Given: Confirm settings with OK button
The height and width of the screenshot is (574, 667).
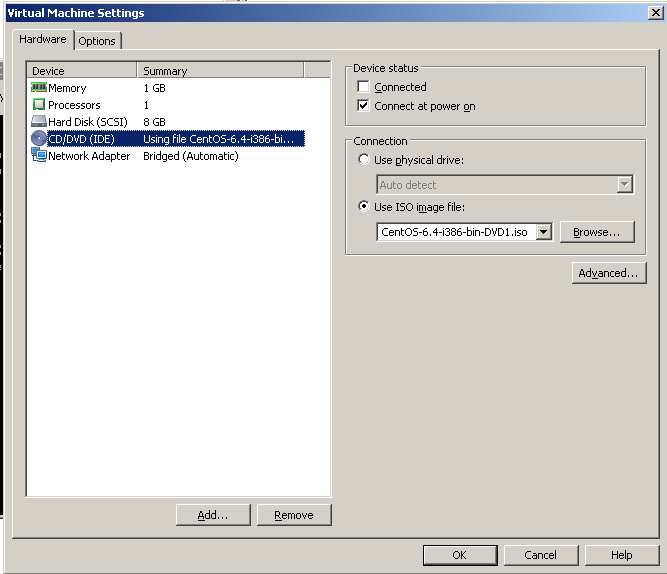Looking at the screenshot, I should [460, 555].
